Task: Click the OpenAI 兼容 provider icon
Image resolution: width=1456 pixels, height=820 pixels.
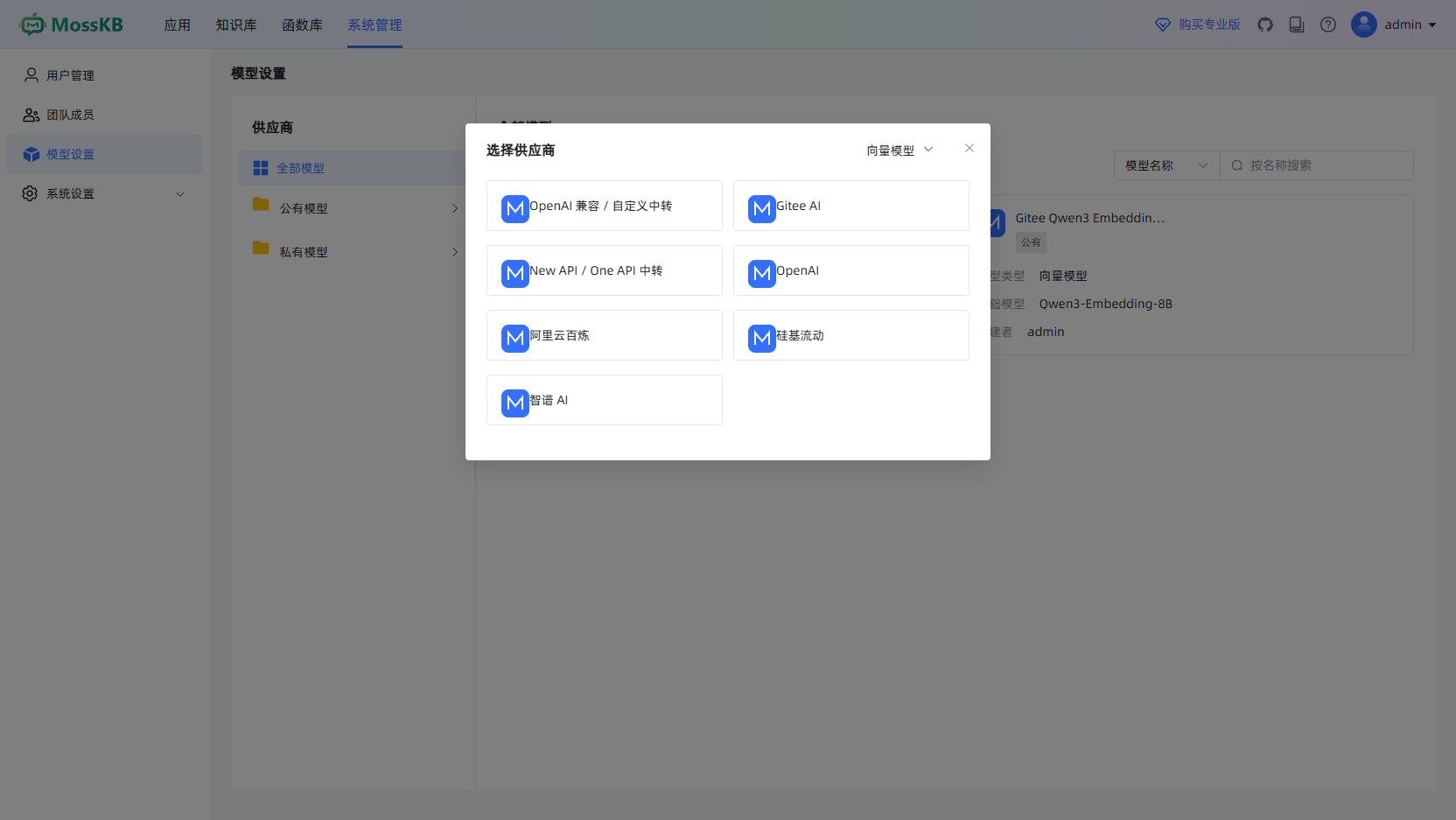Action: click(x=515, y=209)
